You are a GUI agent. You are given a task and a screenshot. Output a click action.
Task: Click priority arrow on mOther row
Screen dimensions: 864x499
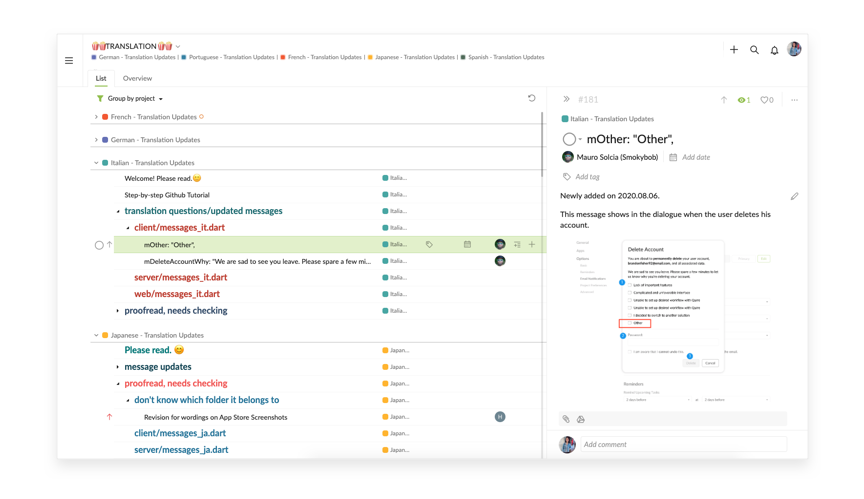[109, 245]
